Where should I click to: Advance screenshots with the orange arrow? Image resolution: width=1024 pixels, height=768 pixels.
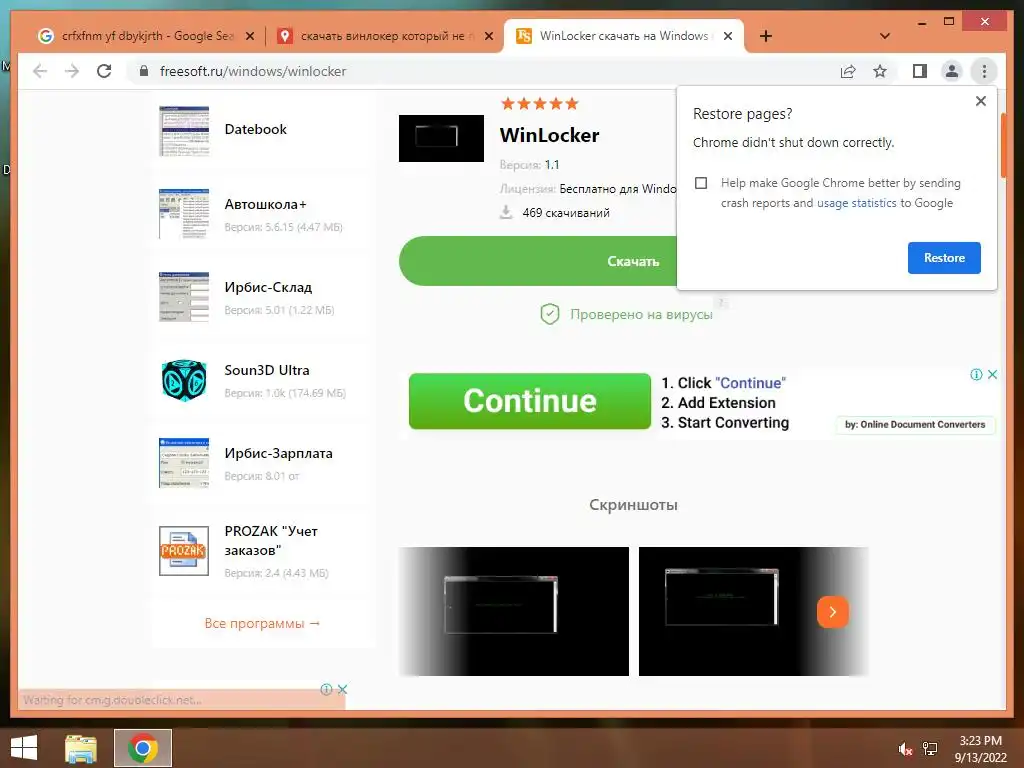(833, 612)
